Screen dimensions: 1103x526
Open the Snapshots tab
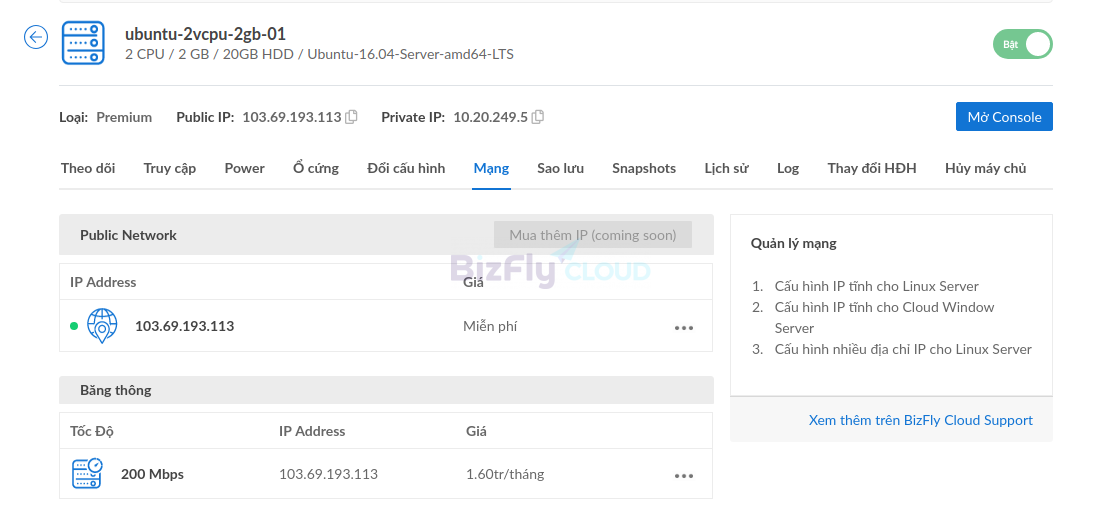point(644,168)
